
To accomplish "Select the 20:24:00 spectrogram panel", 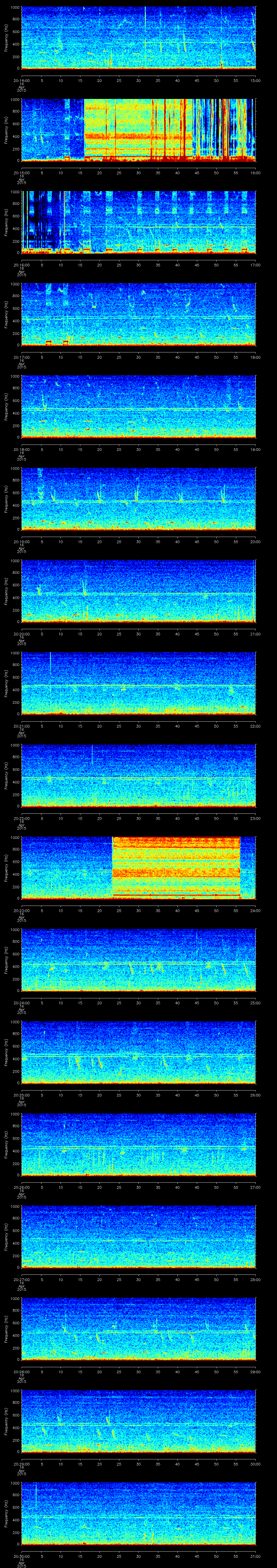I will click(x=139, y=960).
